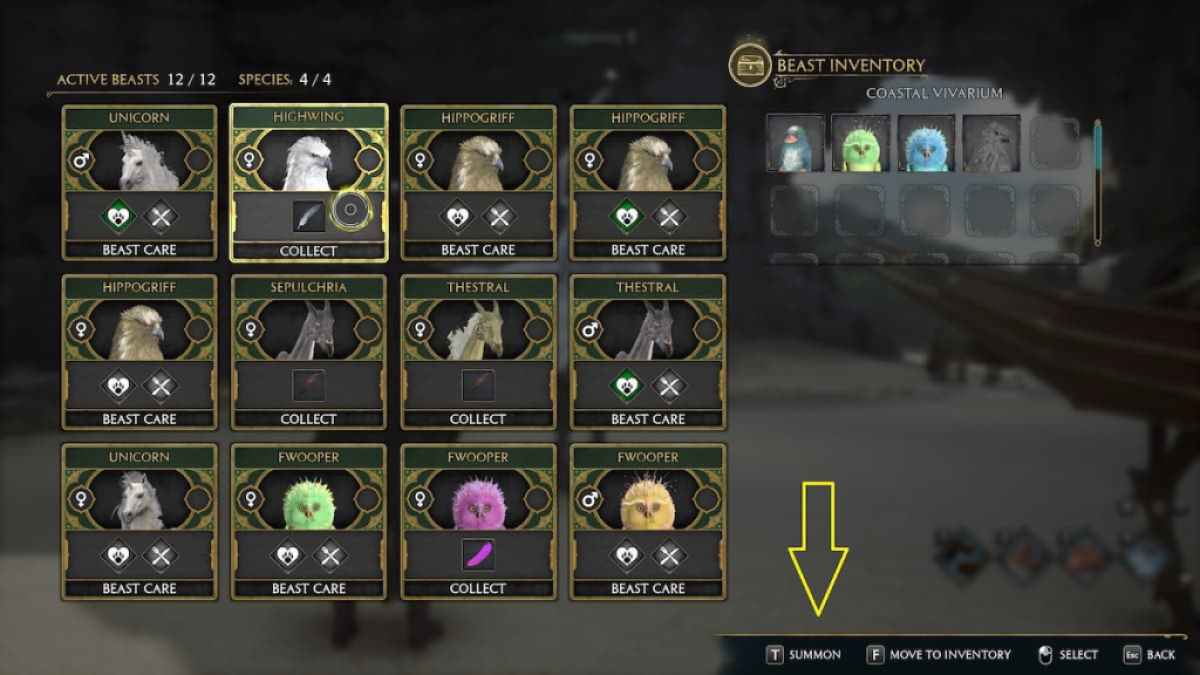Click the Beast Inventory chest icon

(x=749, y=65)
